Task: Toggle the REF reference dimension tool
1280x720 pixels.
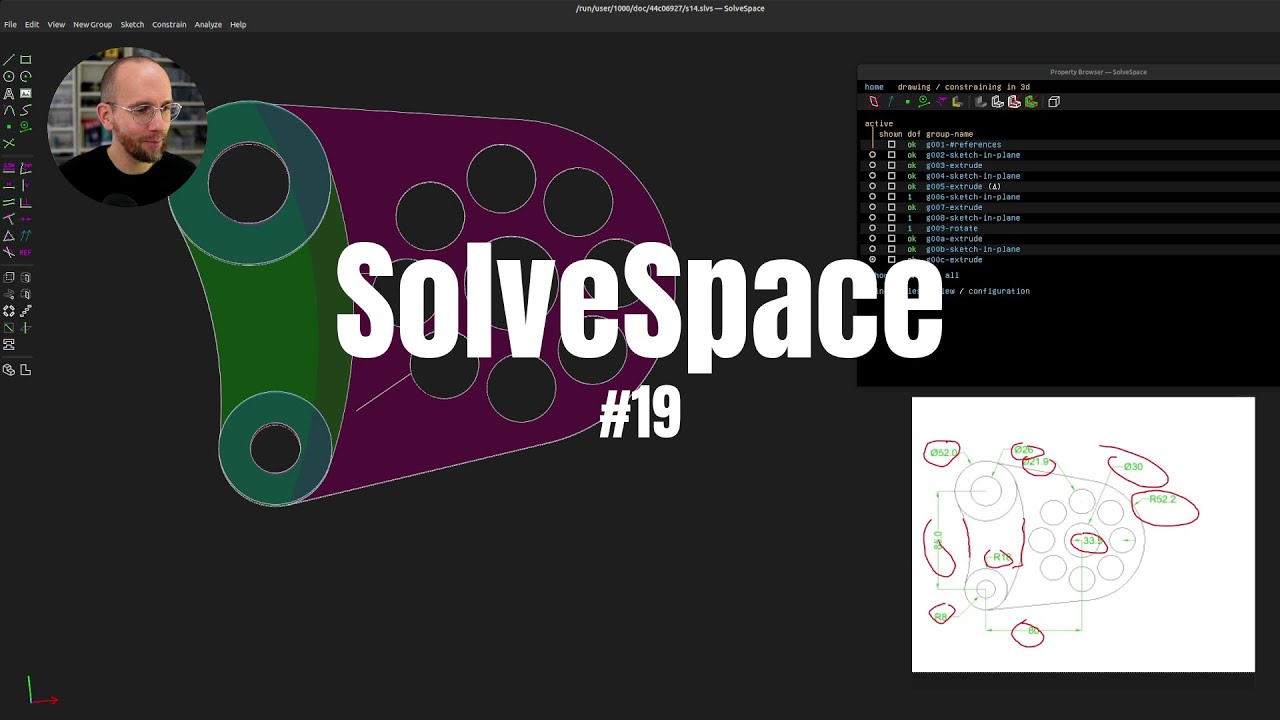Action: point(26,252)
